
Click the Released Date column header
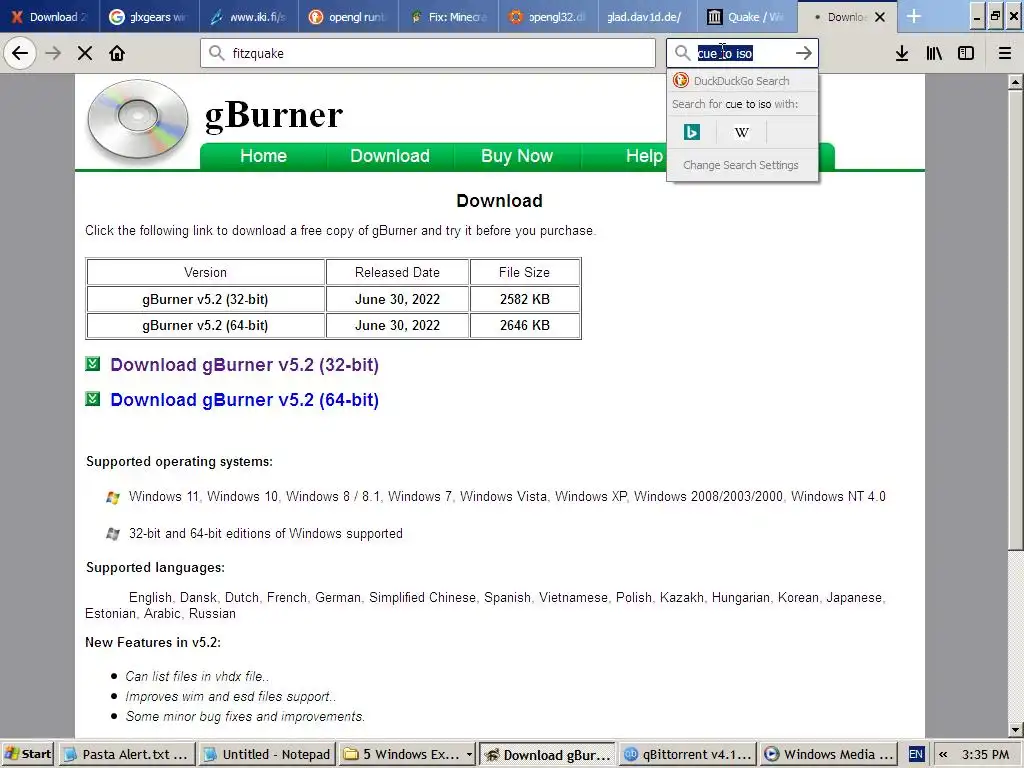click(x=397, y=272)
